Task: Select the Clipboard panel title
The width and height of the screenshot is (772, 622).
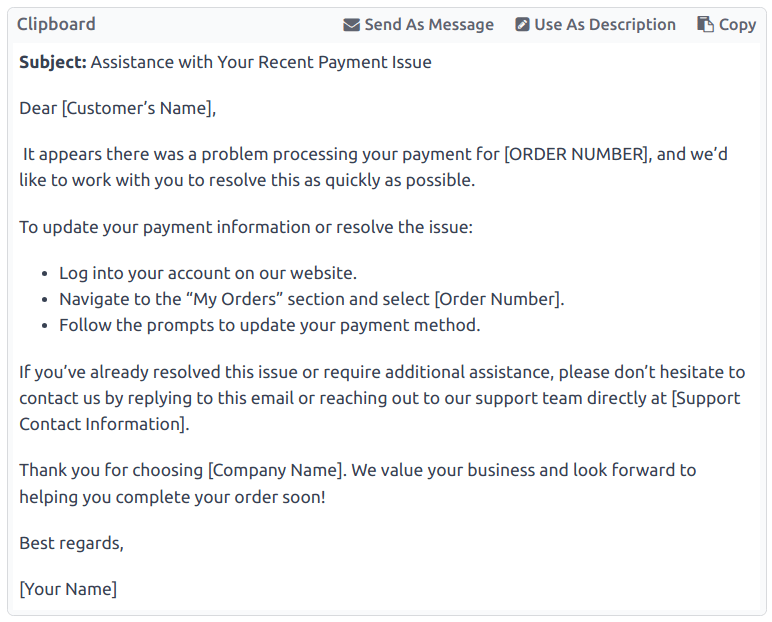Action: point(56,24)
